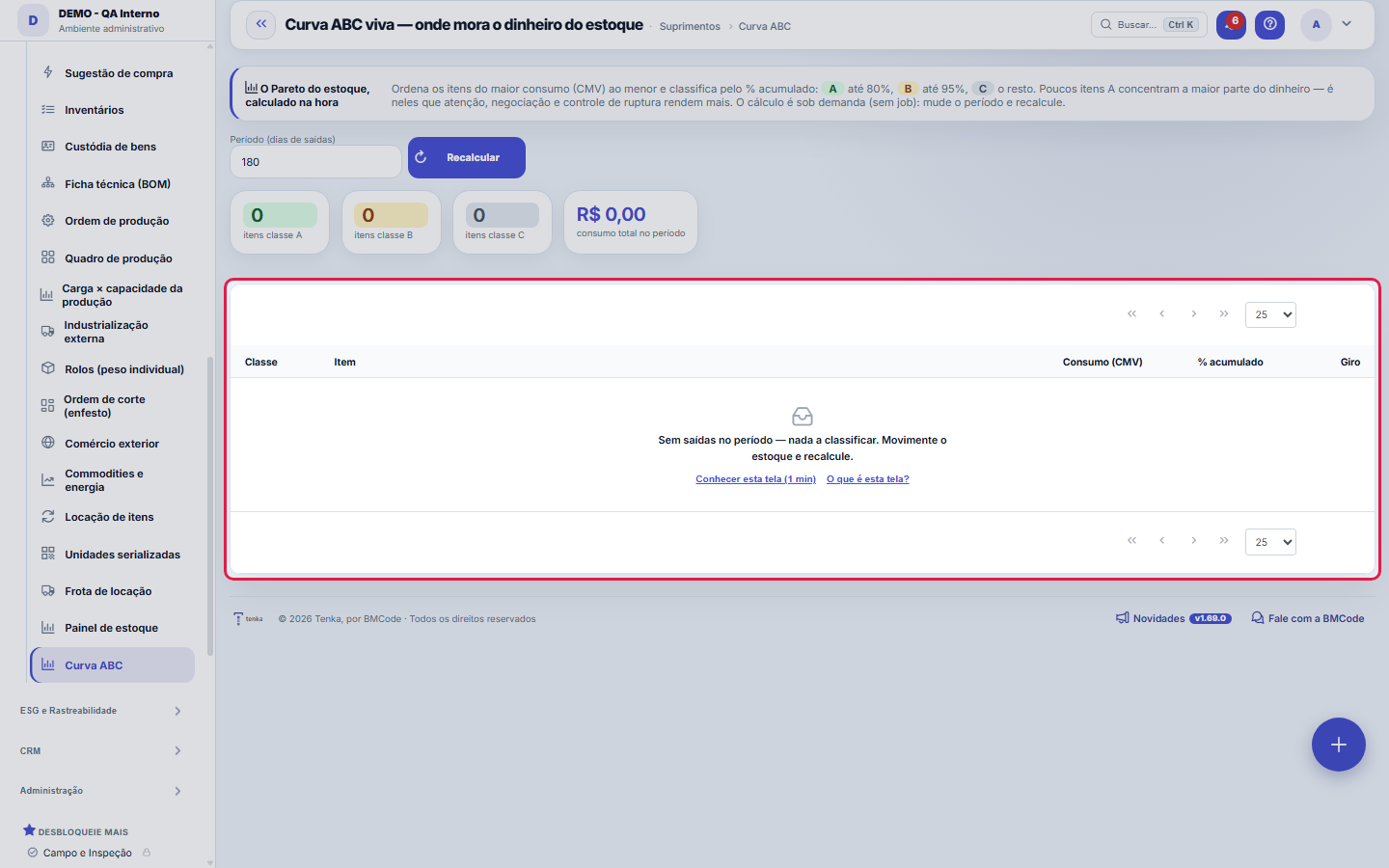Expand the Administração sidebar section
1389x868 pixels.
coord(101,791)
